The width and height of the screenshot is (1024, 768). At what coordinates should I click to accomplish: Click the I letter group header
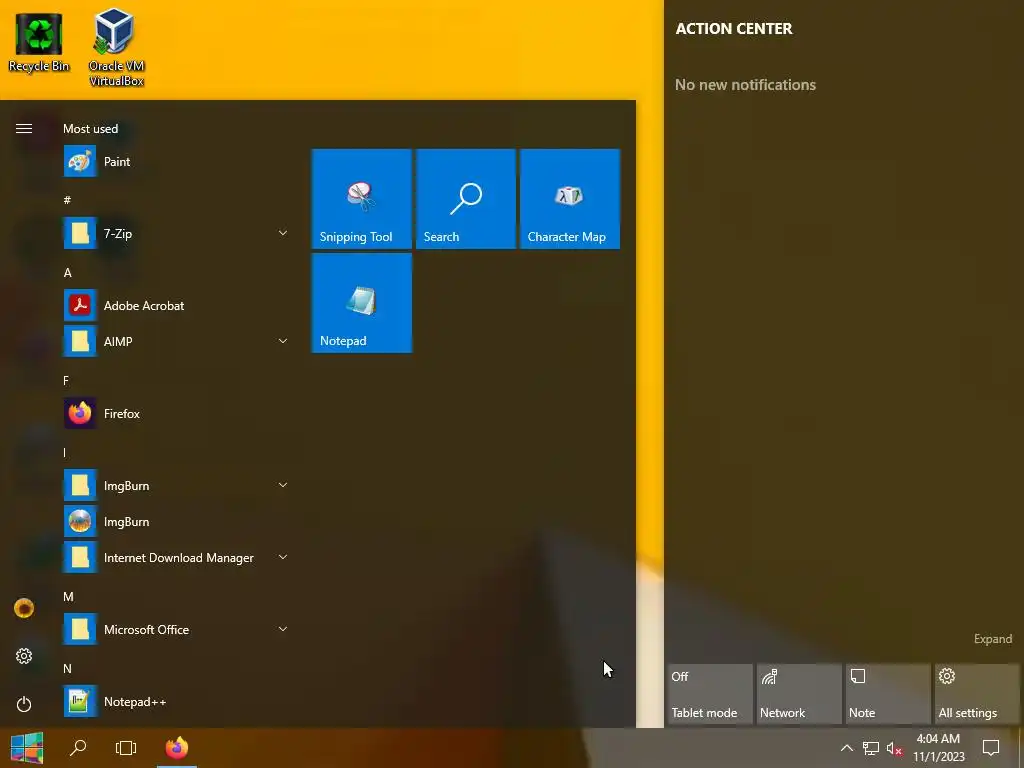(x=65, y=452)
